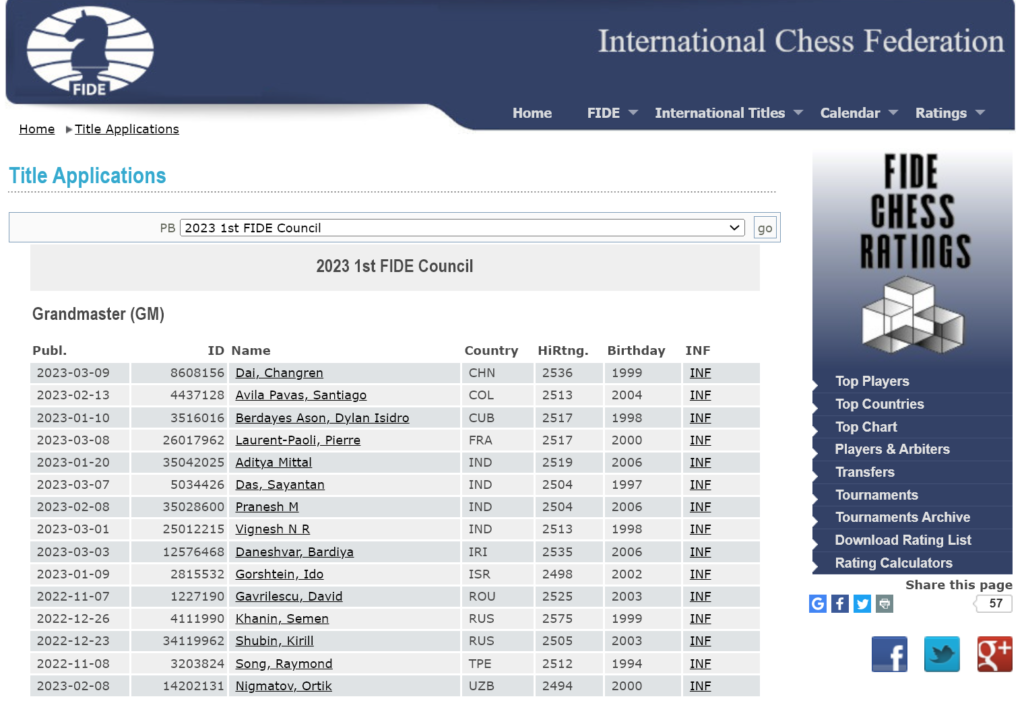Open Top Countries sidebar link
Image resolution: width=1024 pixels, height=701 pixels.
tap(880, 404)
